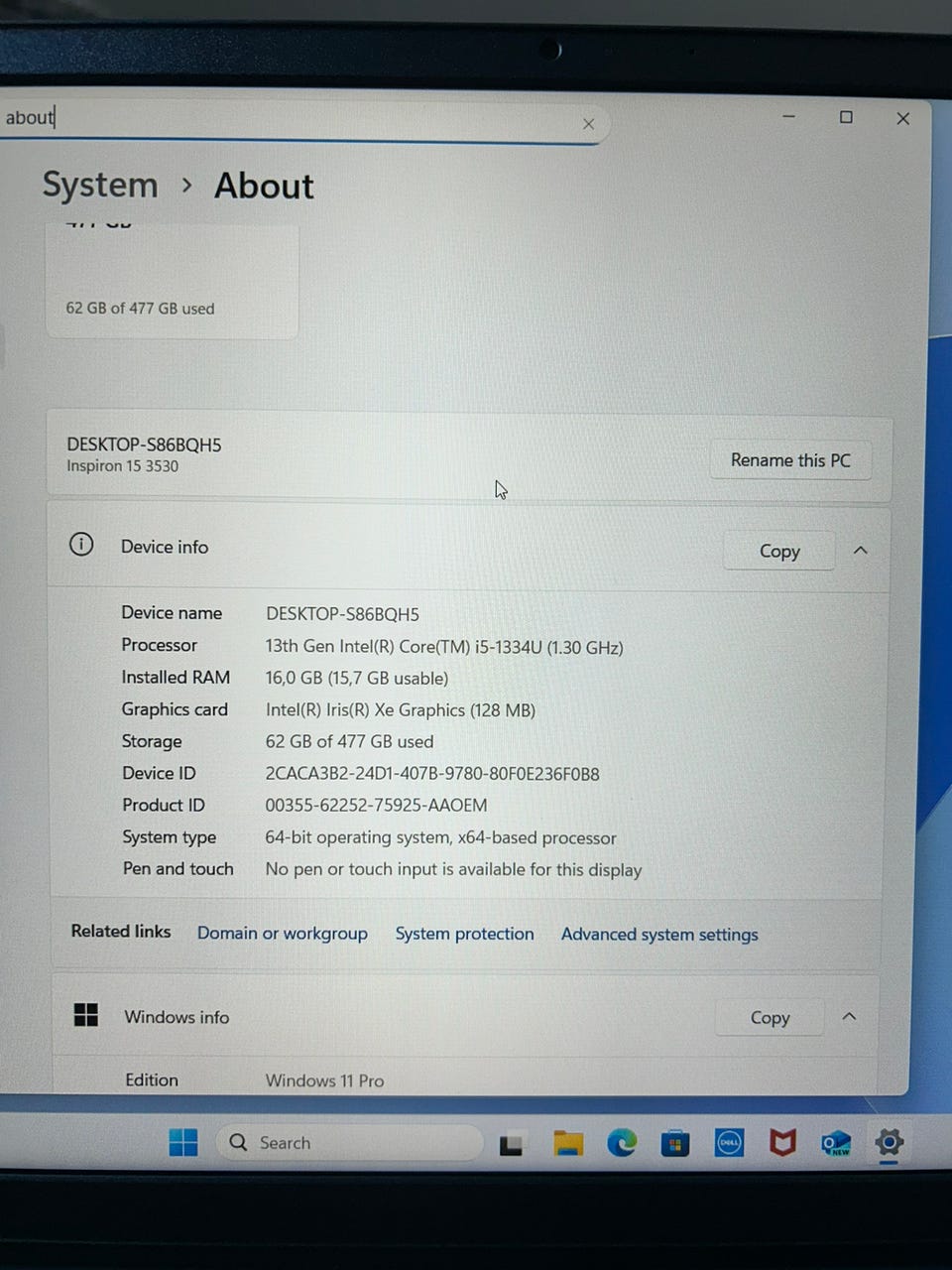Viewport: 952px width, 1270px height.
Task: Open the Windows Start menu
Action: 183,1142
